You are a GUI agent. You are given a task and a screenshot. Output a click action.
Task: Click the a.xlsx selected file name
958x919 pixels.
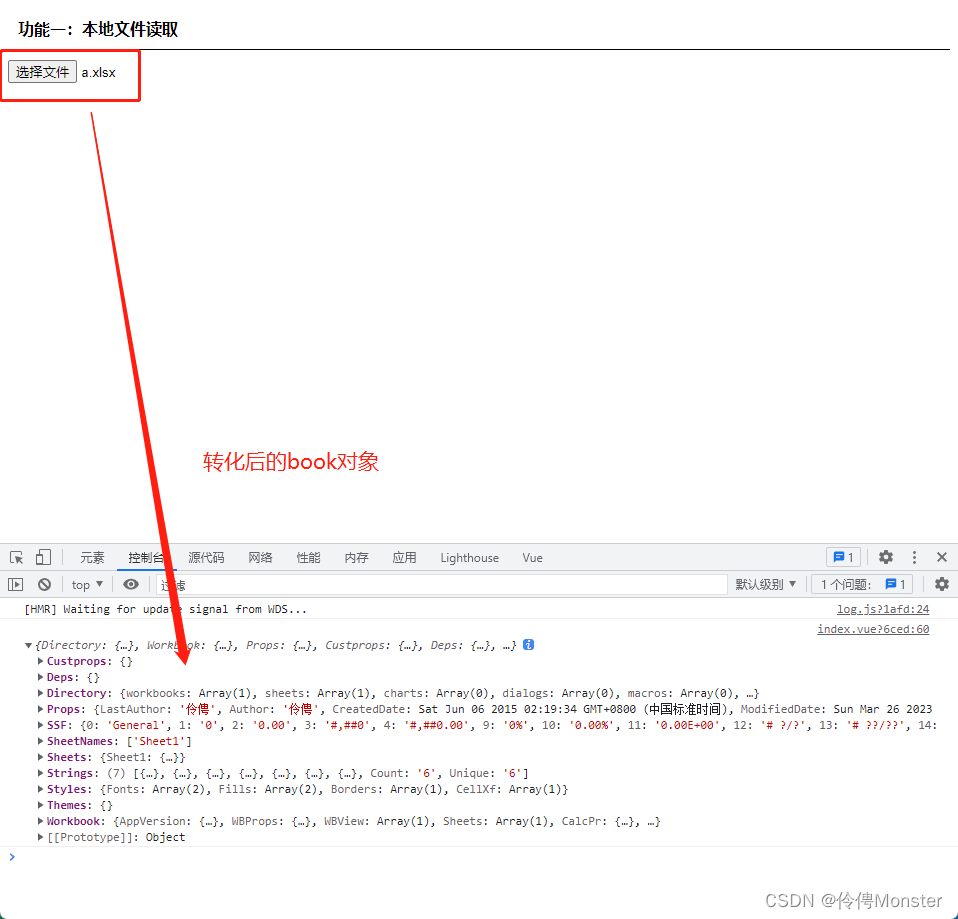98,72
